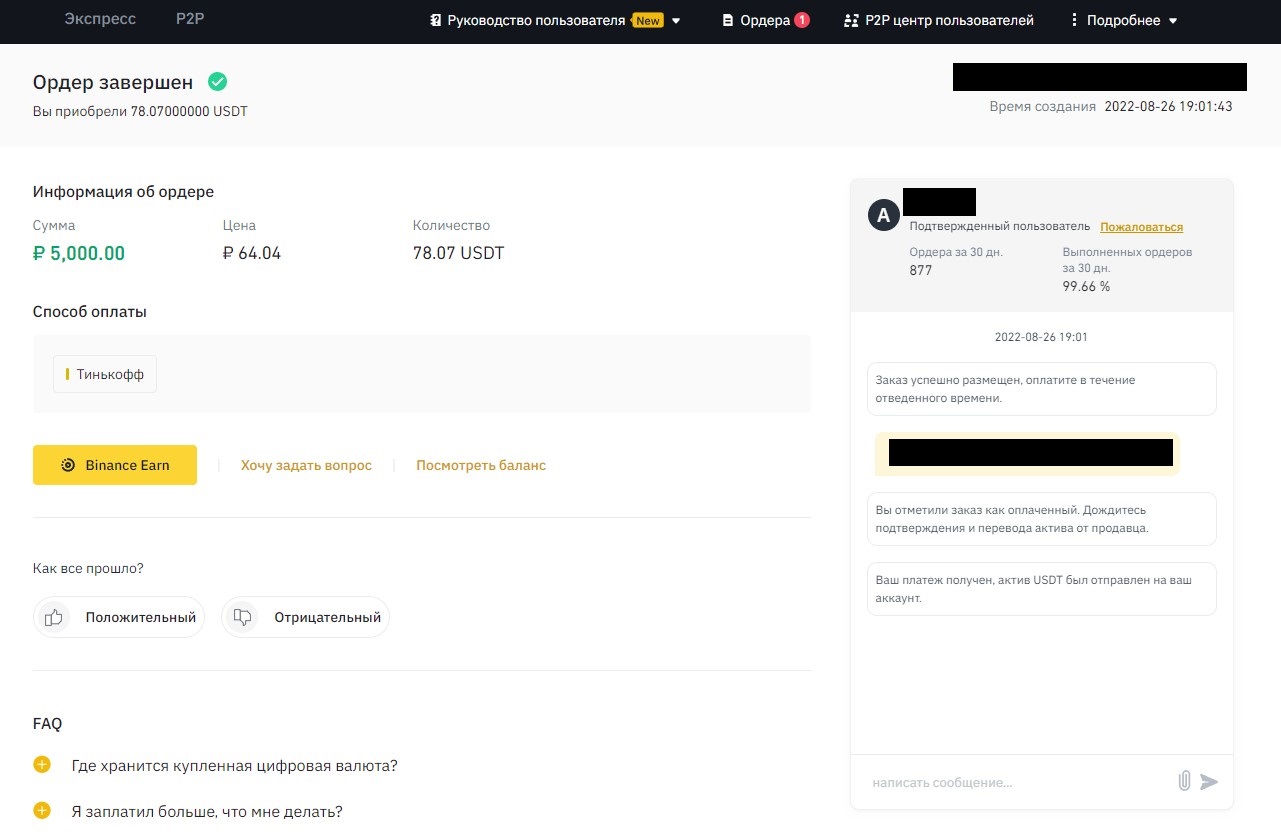Viewport: 1281px width, 835px height.
Task: Expand the Подробнее dropdown arrow
Action: pyautogui.click(x=1173, y=21)
